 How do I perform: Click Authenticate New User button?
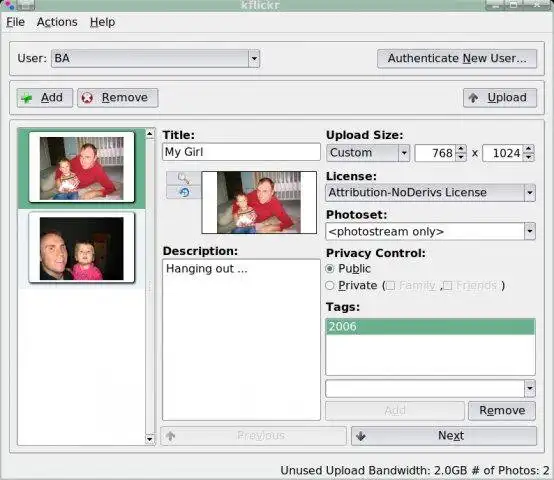(457, 58)
